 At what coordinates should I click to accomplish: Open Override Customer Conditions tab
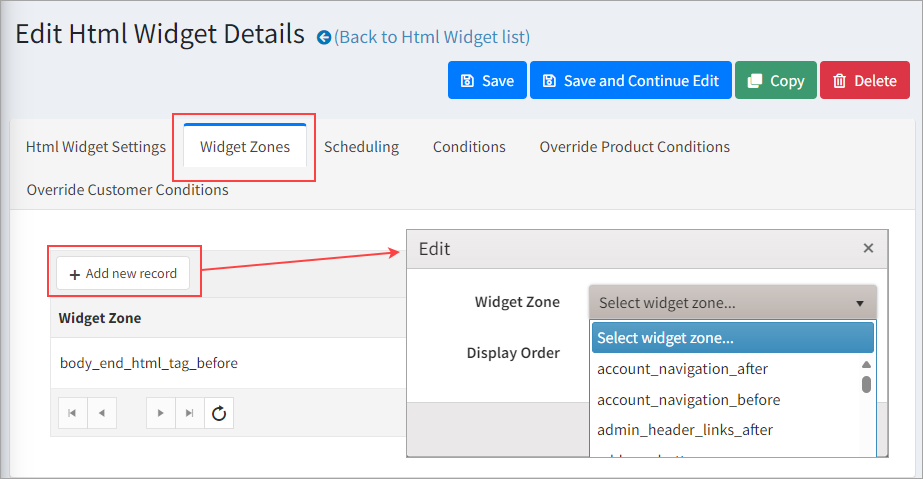pyautogui.click(x=128, y=190)
